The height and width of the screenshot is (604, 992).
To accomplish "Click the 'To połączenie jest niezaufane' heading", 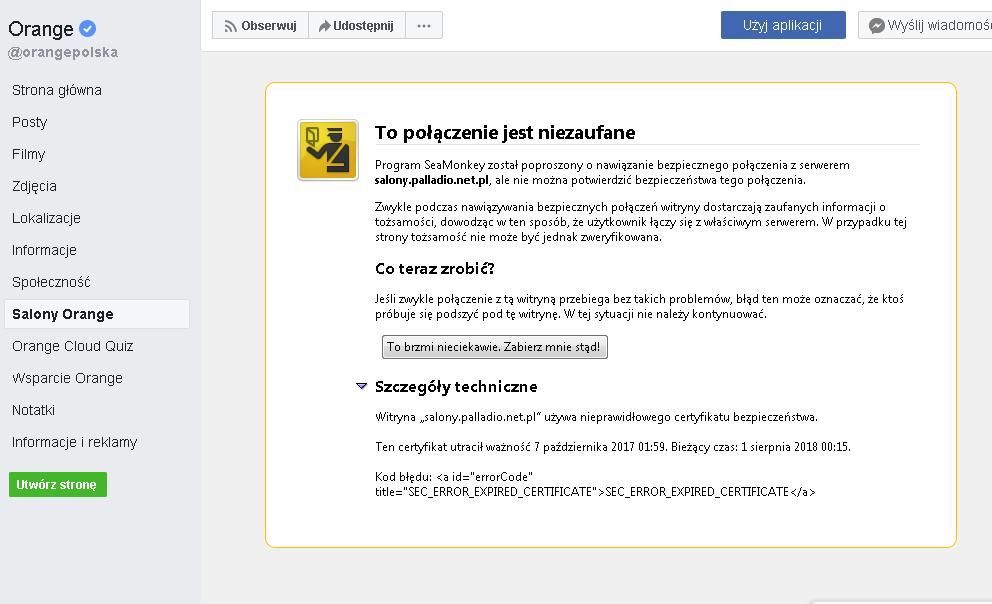I will click(505, 132).
